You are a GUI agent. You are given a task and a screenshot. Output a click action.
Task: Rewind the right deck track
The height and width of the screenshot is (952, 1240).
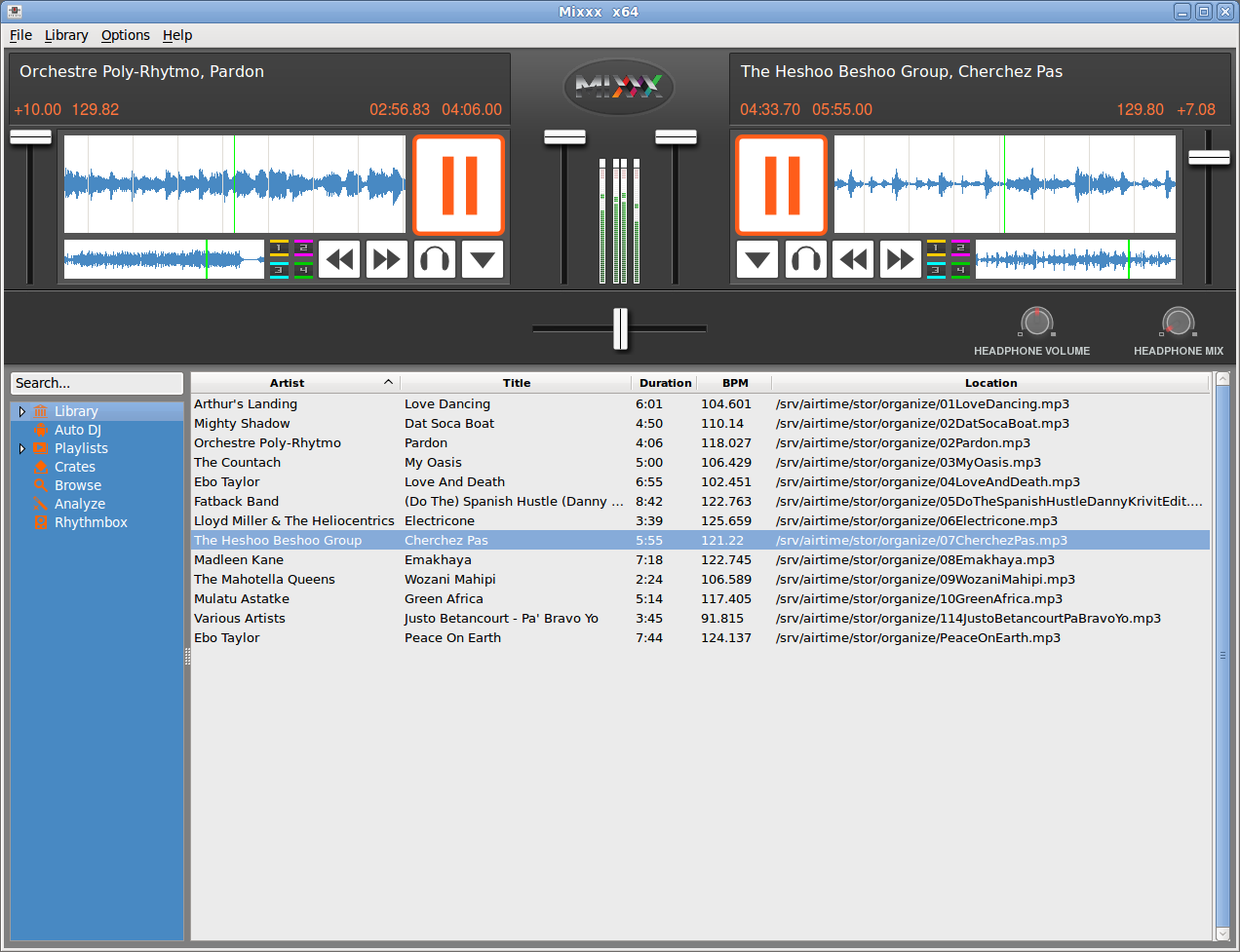853,259
